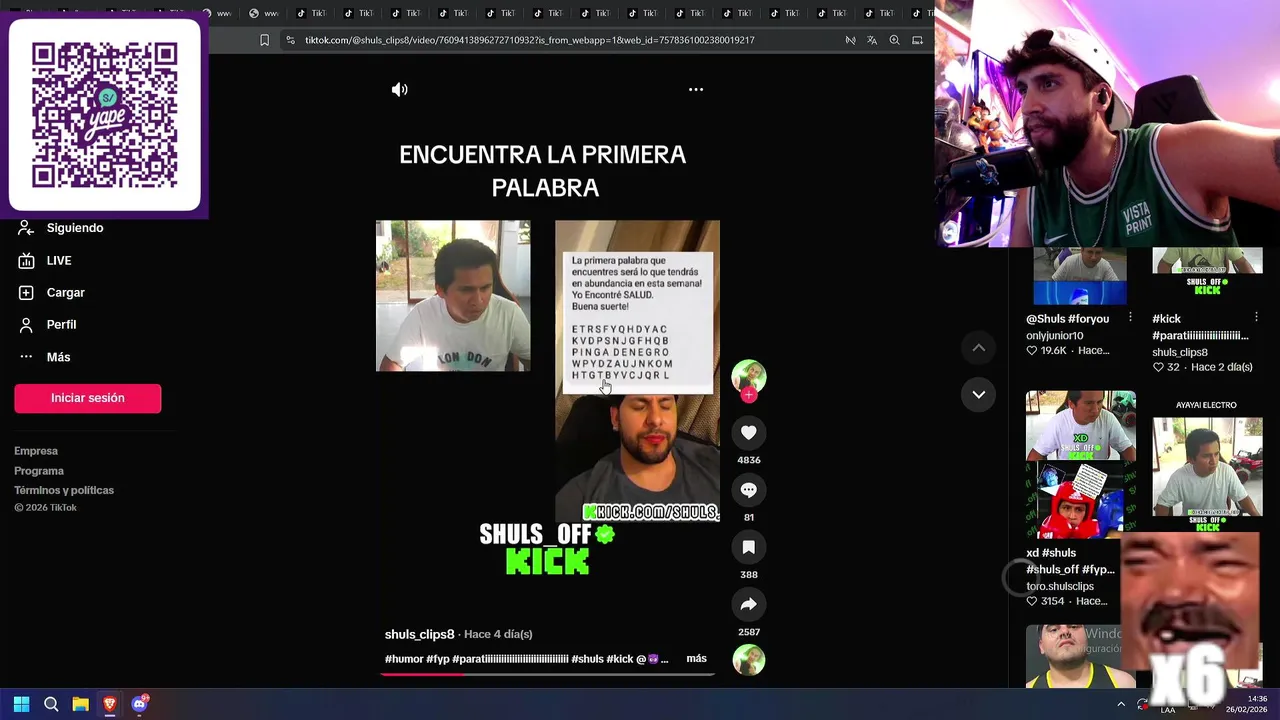The image size is (1280, 720).
Task: Open Empresa footer link
Action: pos(36,451)
